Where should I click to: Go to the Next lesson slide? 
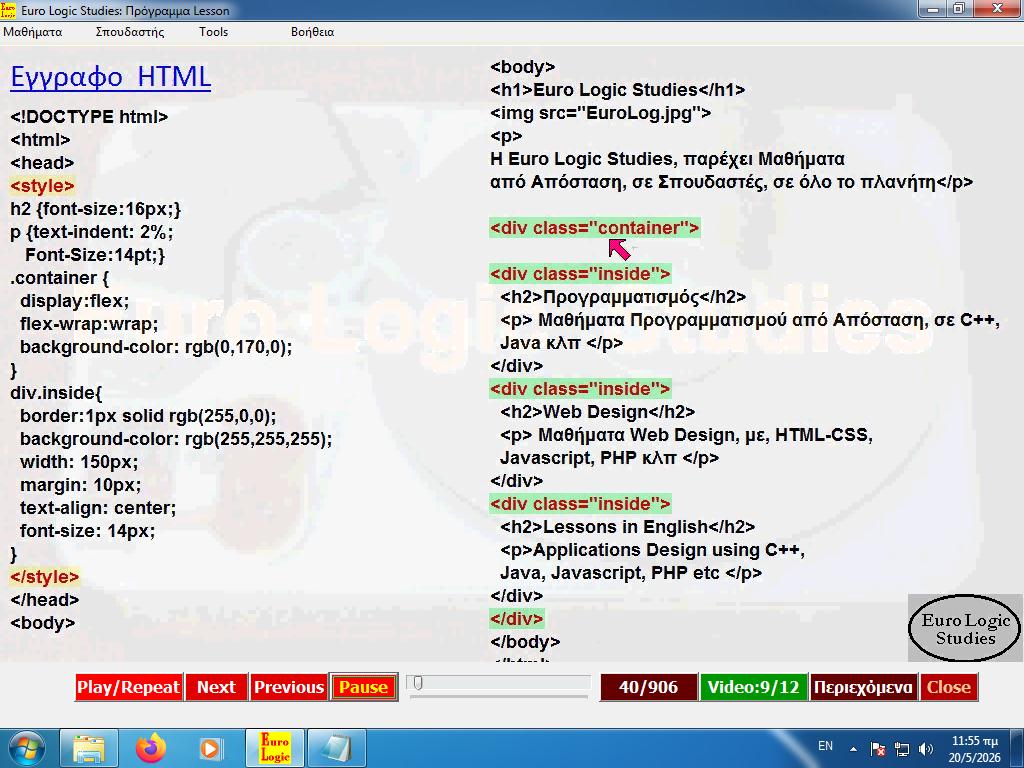(x=216, y=687)
